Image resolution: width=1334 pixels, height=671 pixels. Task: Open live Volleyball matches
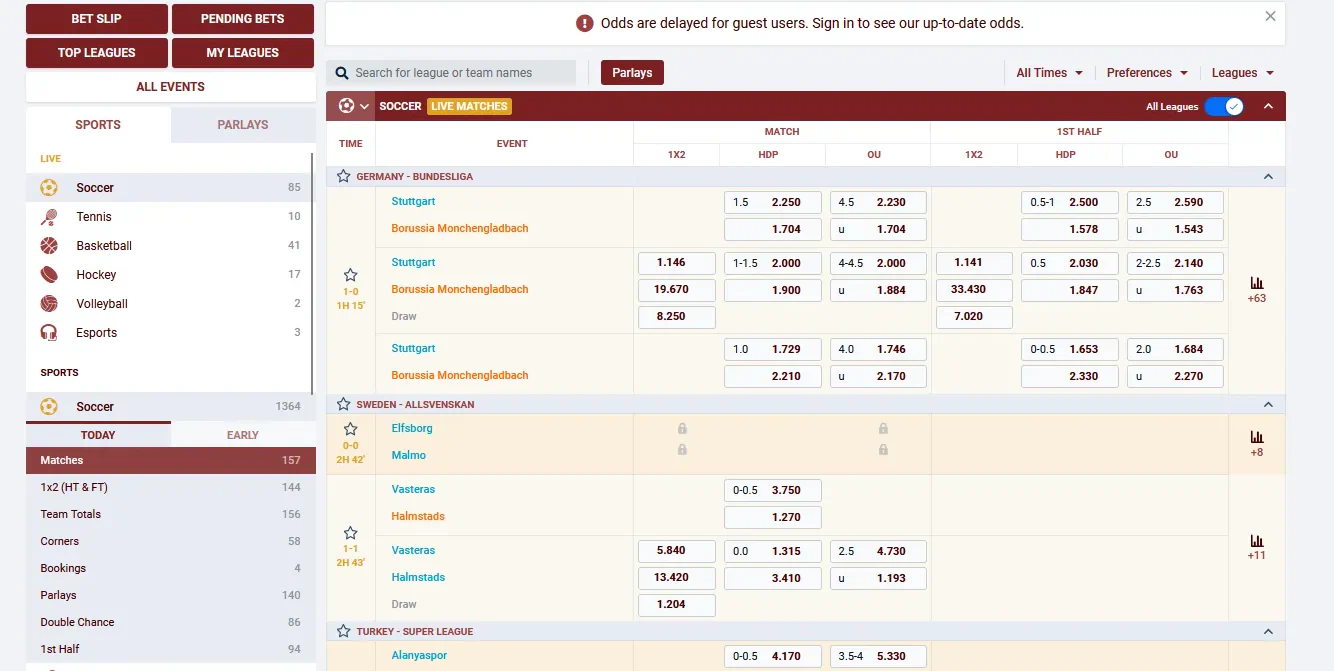pos(169,304)
